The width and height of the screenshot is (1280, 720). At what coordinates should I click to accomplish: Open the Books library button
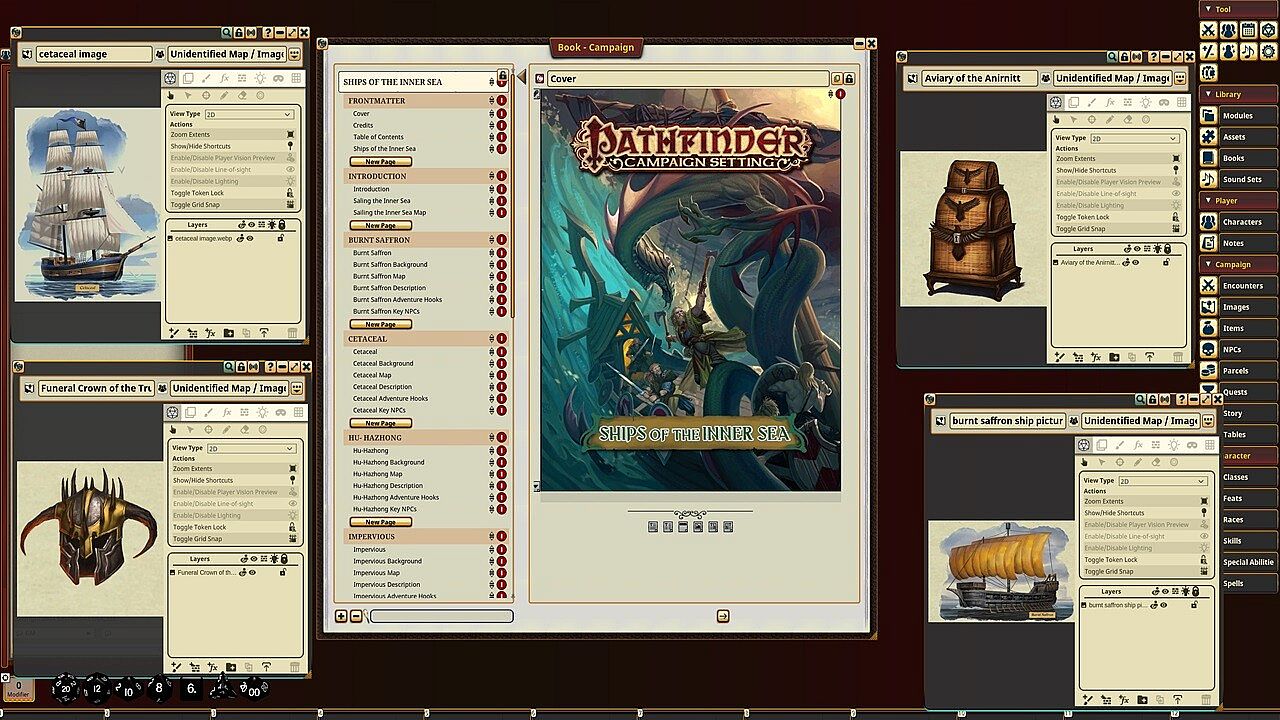pyautogui.click(x=1208, y=158)
